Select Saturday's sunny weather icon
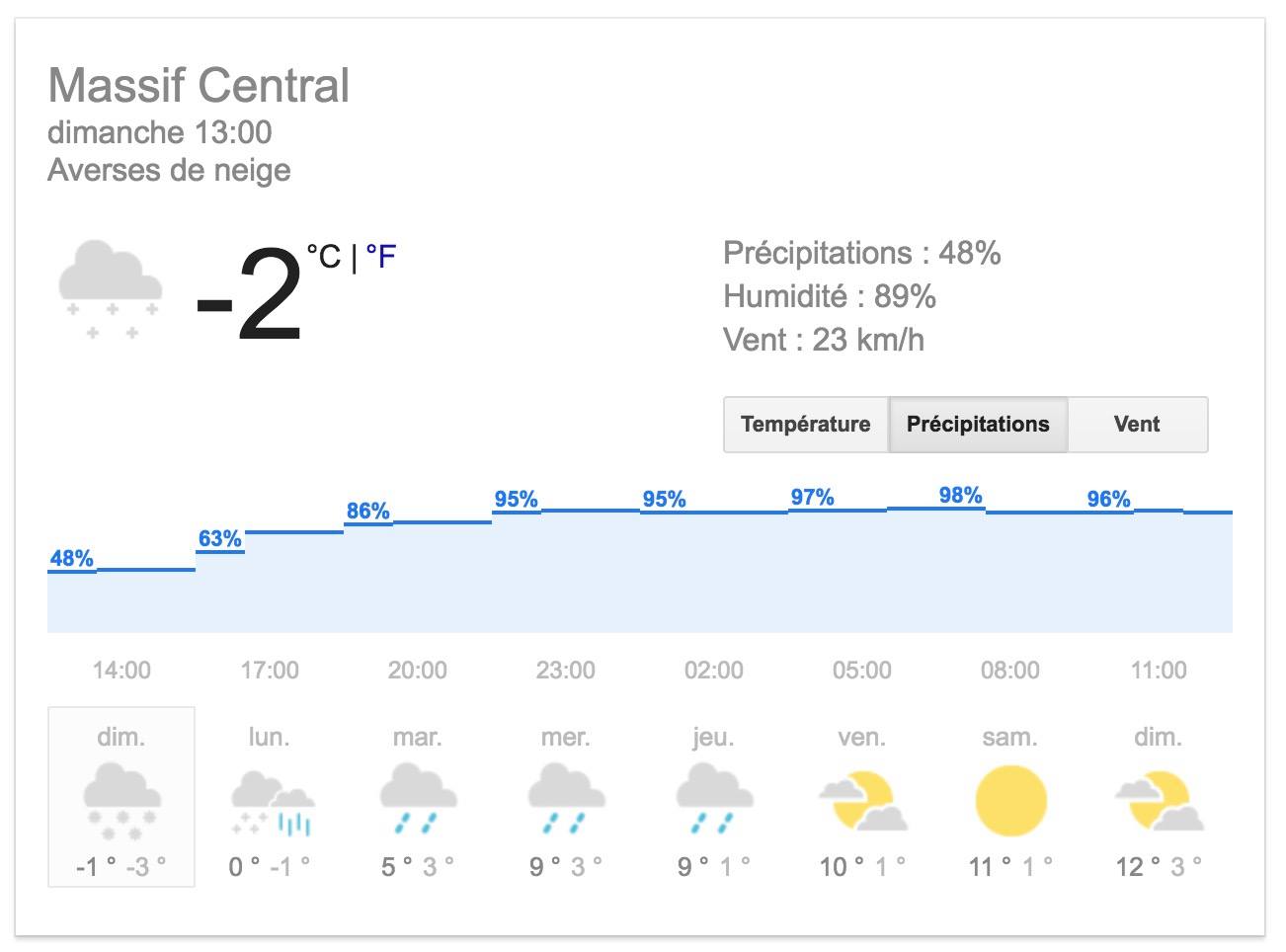The height and width of the screenshot is (952, 1286). tap(1010, 801)
